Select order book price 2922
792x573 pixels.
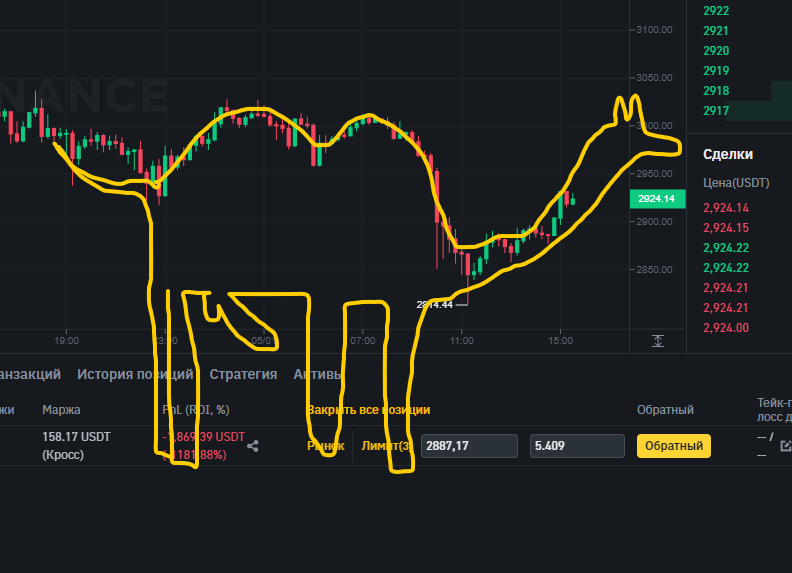(x=716, y=11)
